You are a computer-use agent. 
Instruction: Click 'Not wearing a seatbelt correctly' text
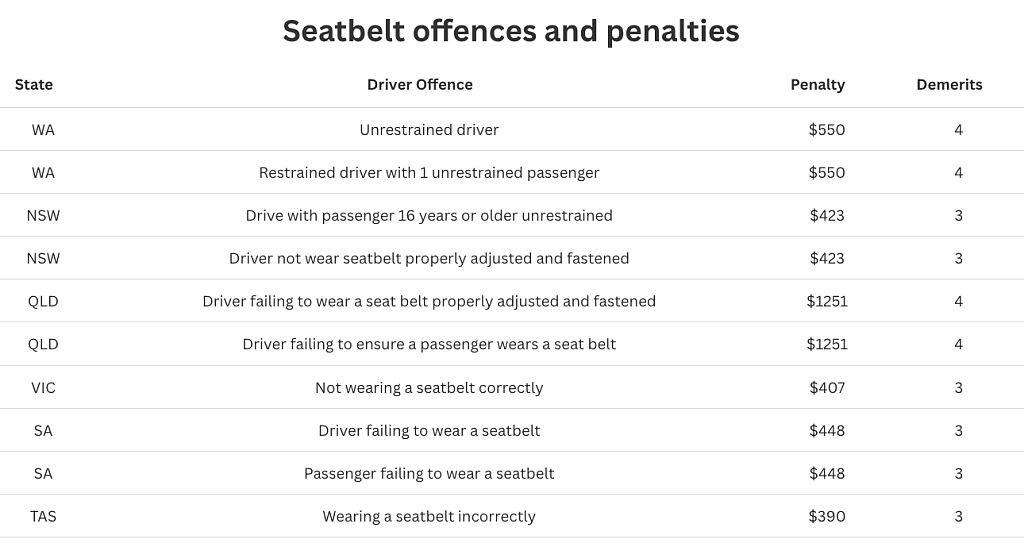429,388
